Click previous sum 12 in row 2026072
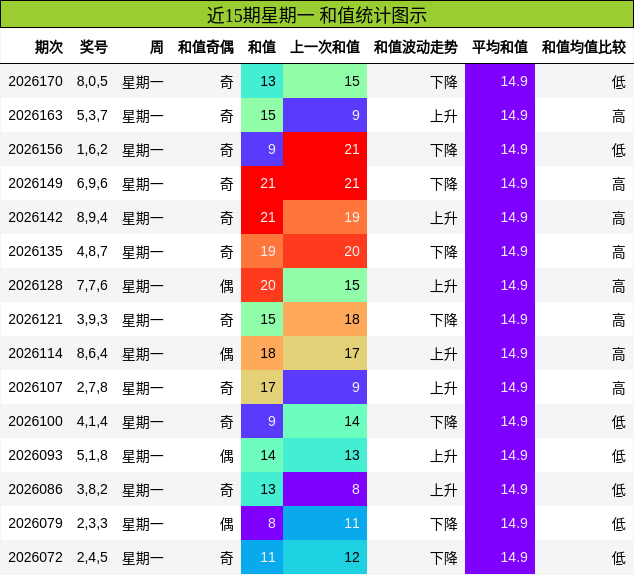Screen dimensions: 634x575 325,557
